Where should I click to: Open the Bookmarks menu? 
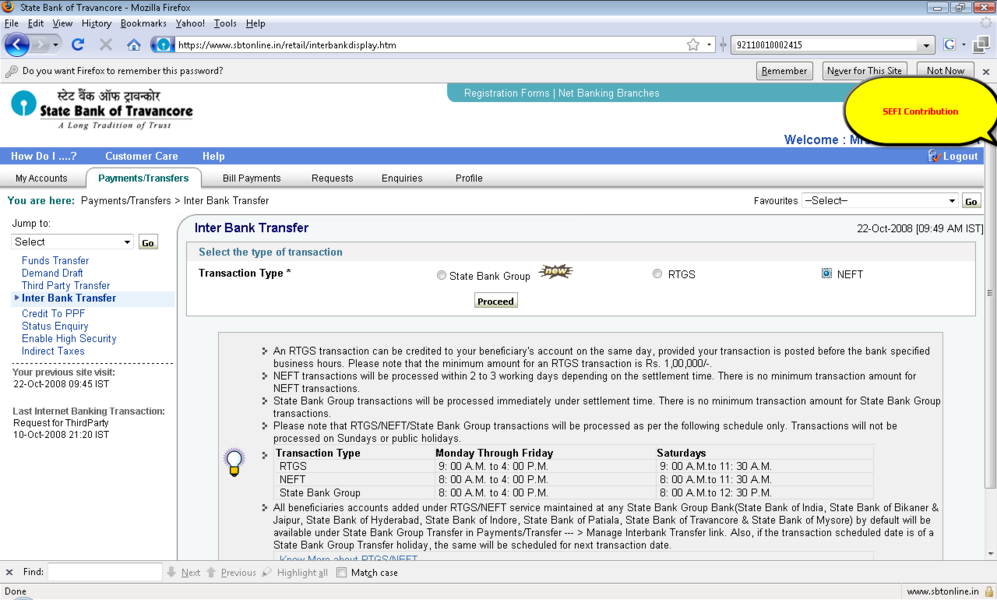143,23
